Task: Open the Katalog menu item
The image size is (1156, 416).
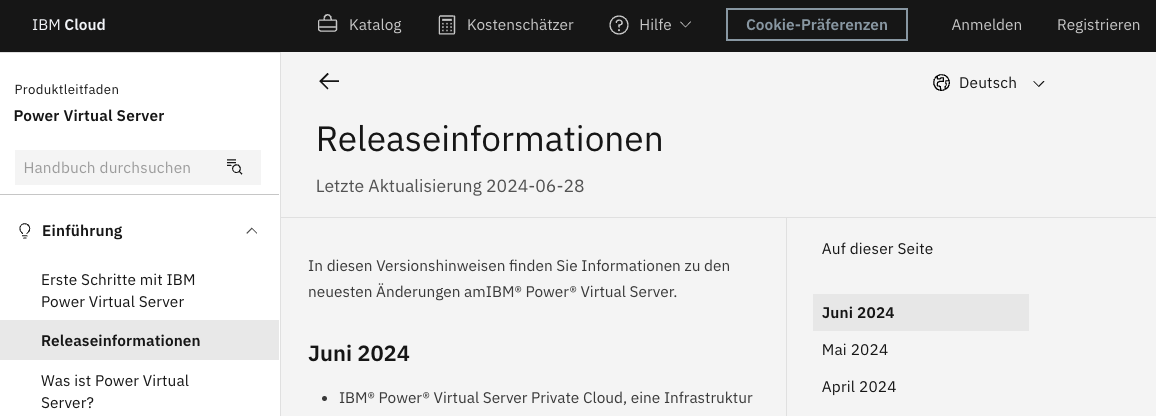Action: (360, 24)
